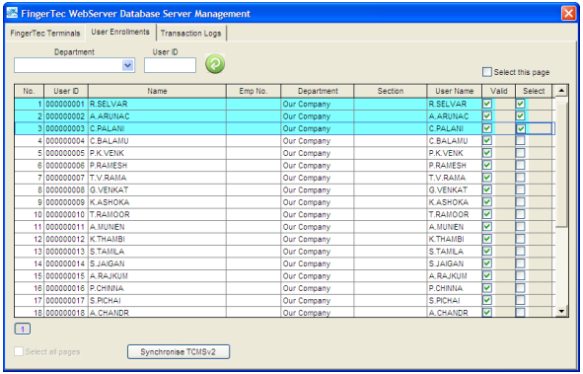Enable the Select this page checkbox

tap(487, 72)
